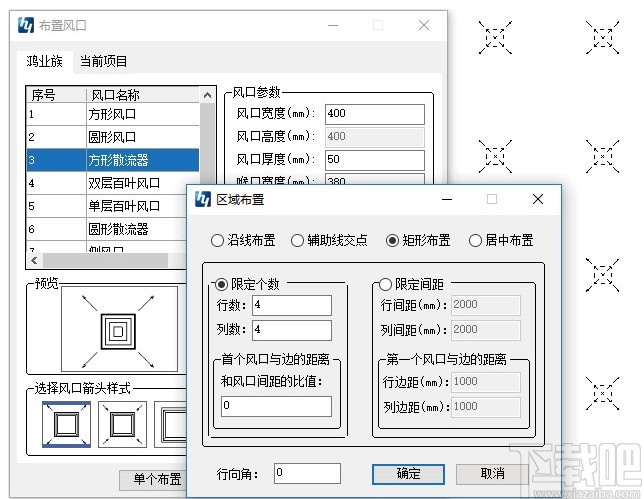Switch to the 鸿业族 tab
Viewport: 644px width, 499px height.
(45, 62)
